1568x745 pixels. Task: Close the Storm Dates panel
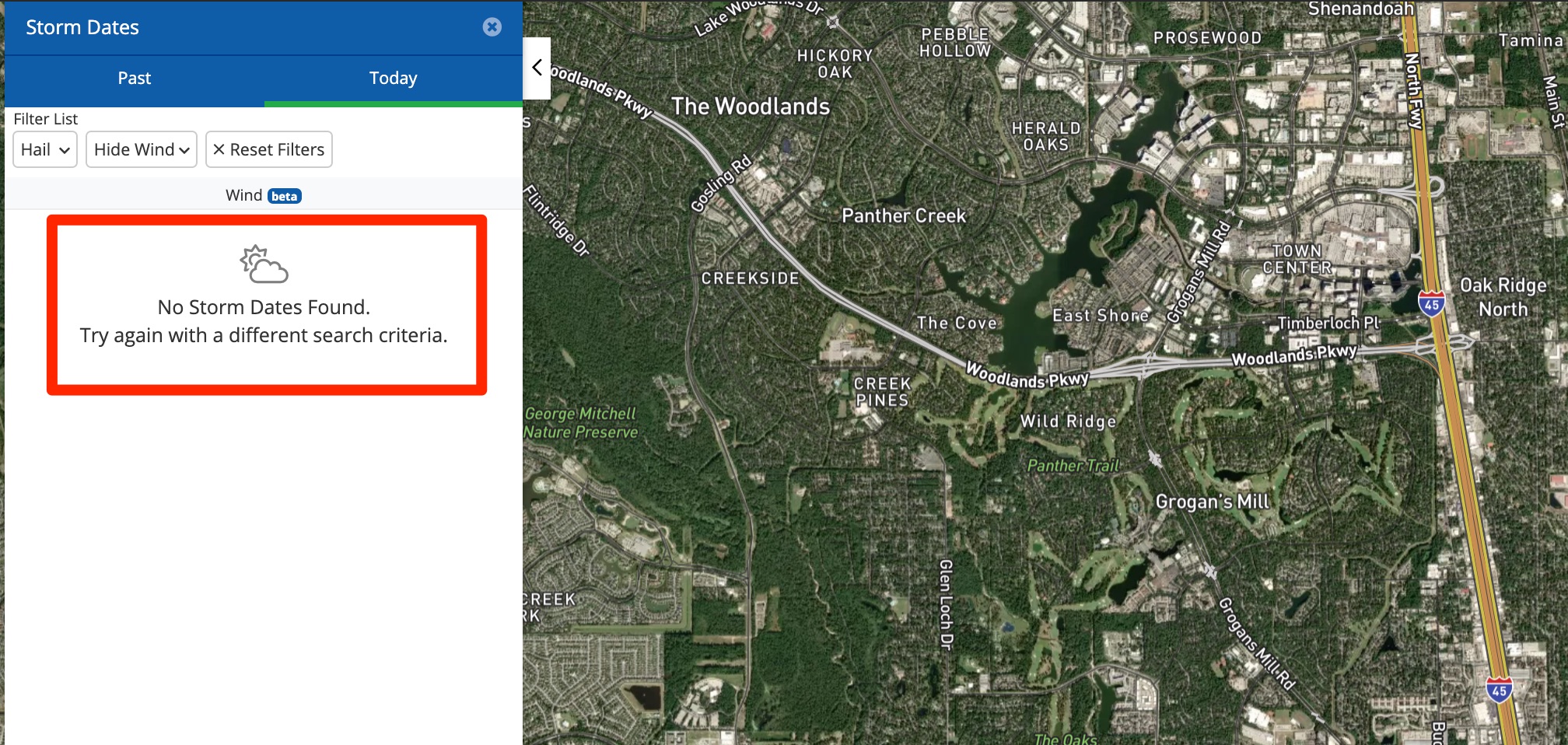pos(492,27)
